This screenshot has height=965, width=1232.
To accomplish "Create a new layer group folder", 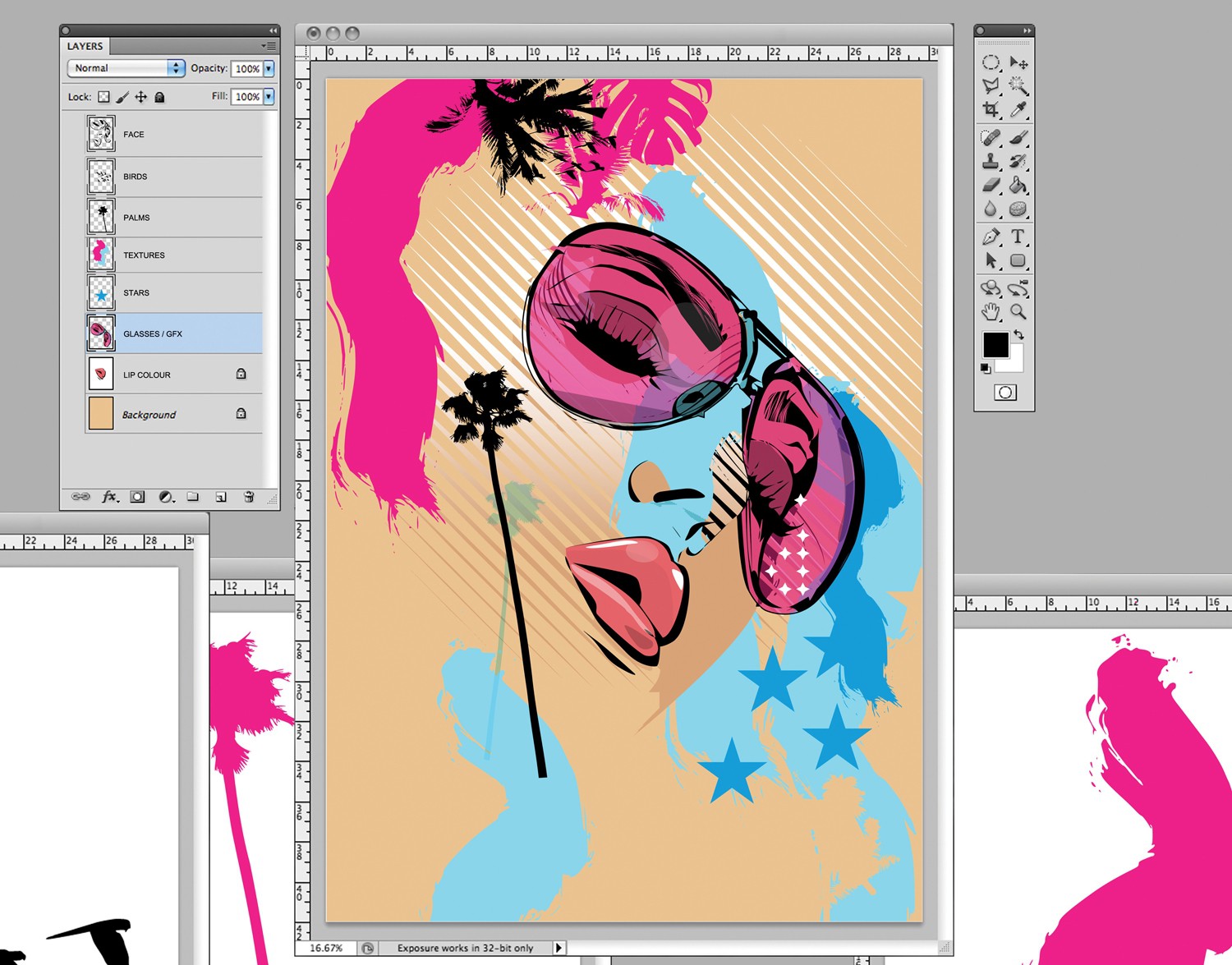I will pos(192,497).
